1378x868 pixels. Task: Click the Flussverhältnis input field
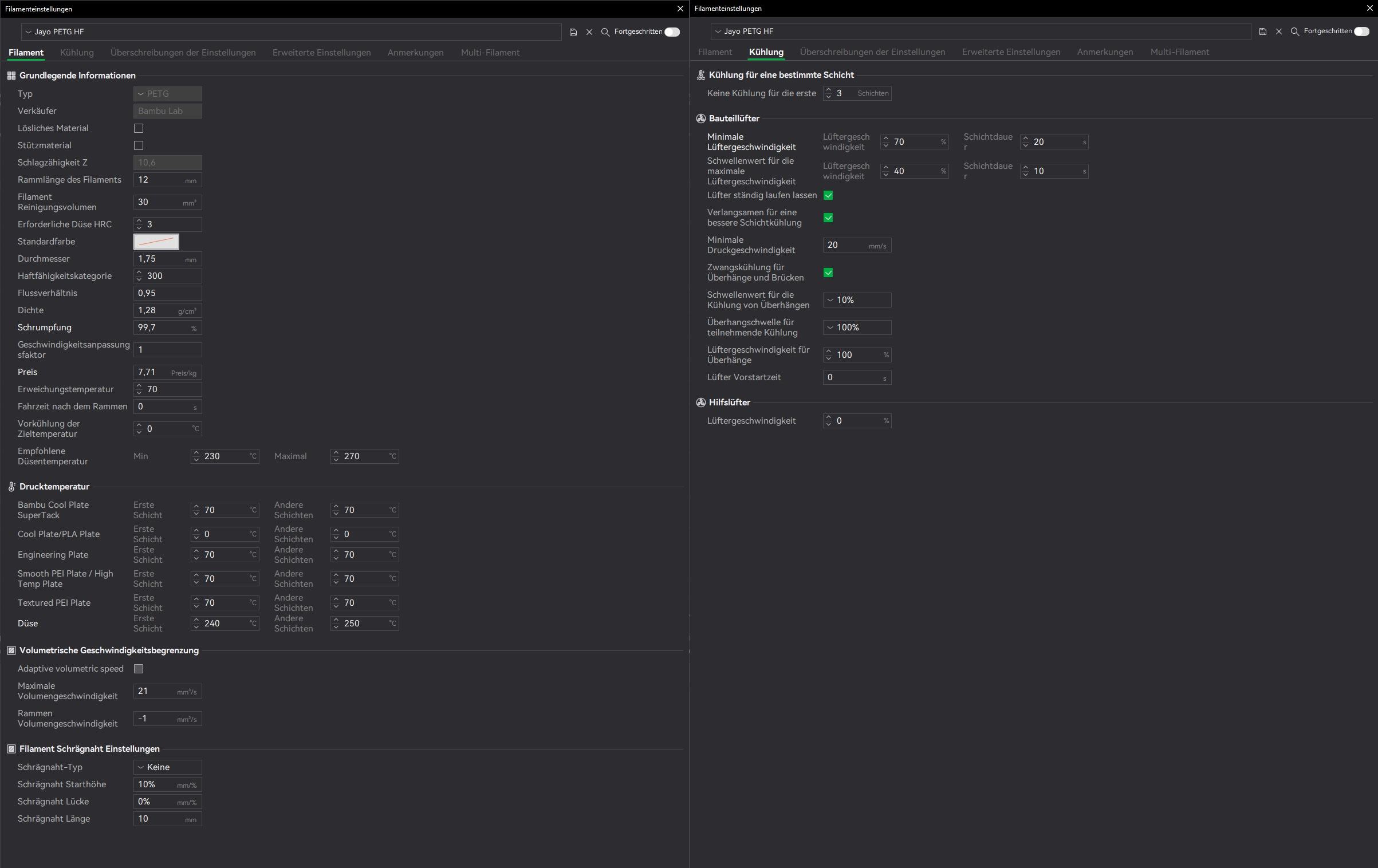tap(167, 293)
